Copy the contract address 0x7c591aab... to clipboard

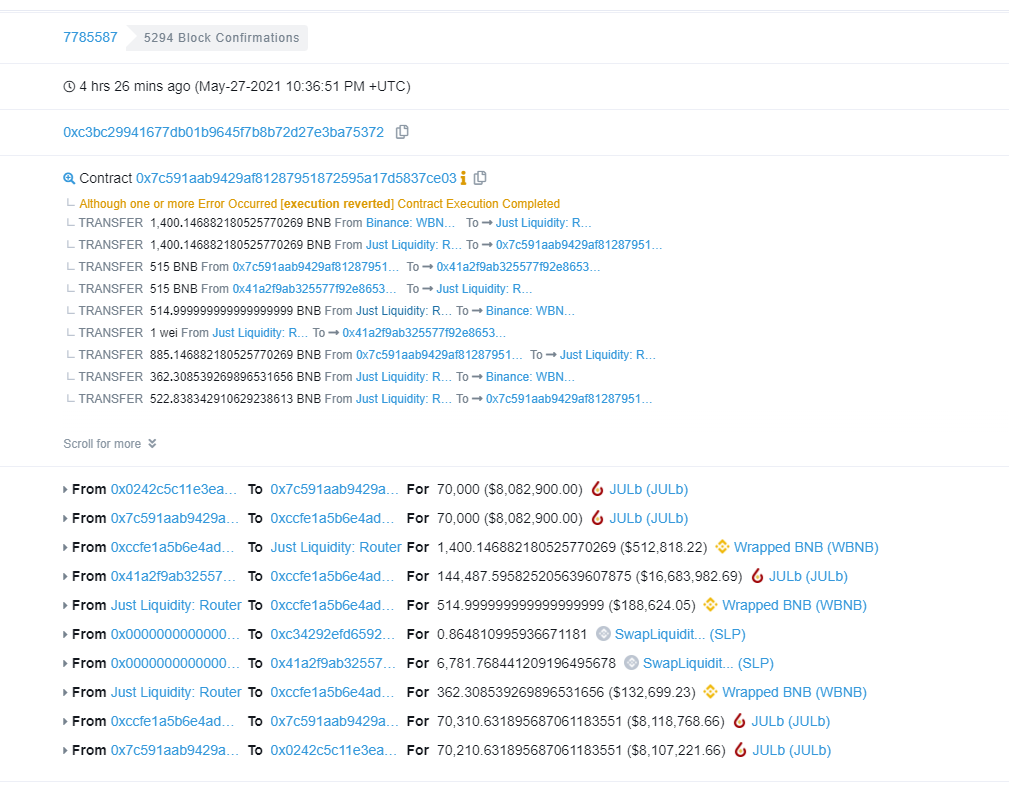[480, 178]
